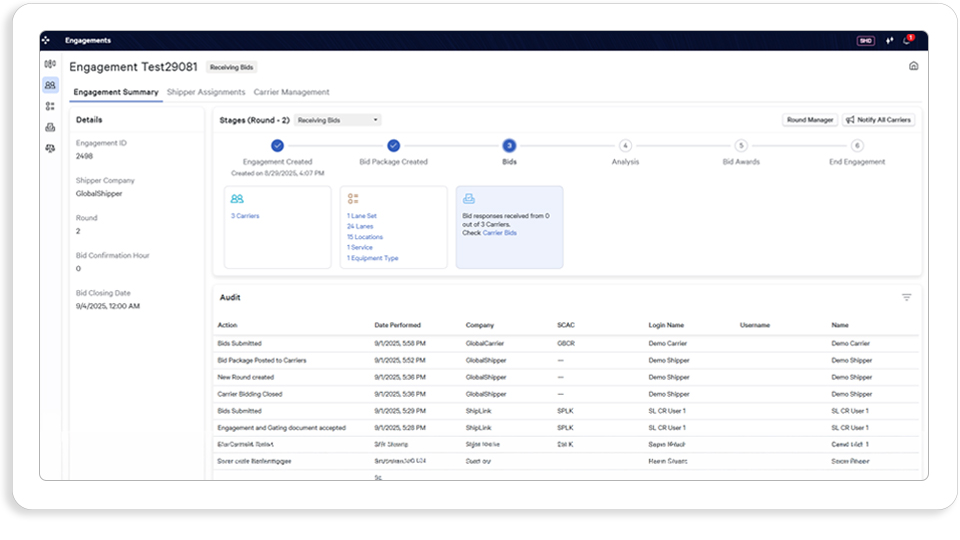Select the Engagements people icon in sidebar
This screenshot has width=960, height=540.
(x=50, y=85)
